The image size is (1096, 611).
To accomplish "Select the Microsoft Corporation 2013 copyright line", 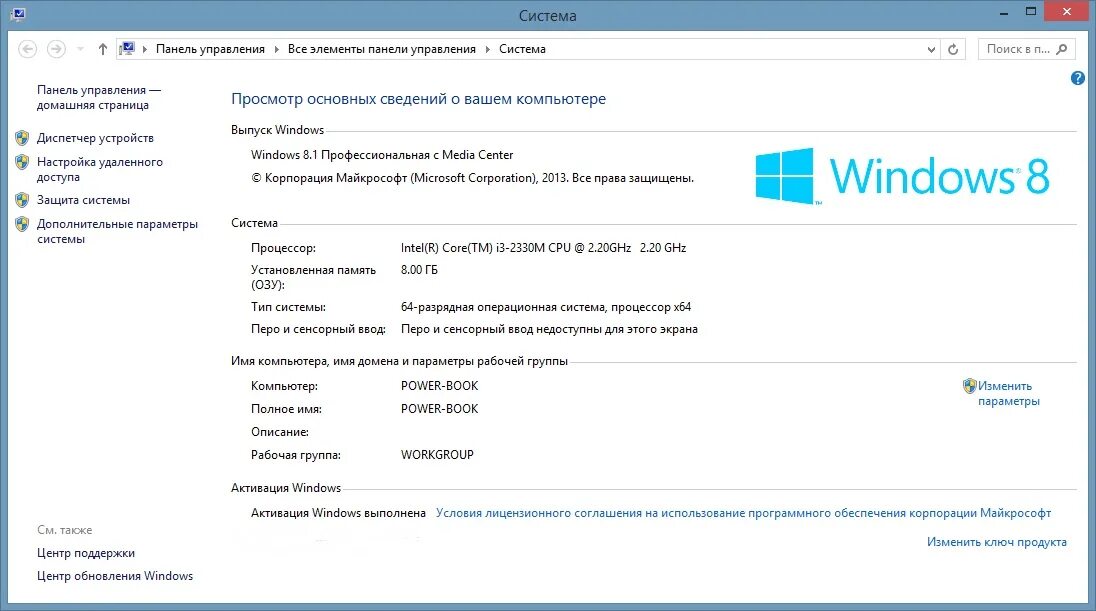I will coord(473,178).
